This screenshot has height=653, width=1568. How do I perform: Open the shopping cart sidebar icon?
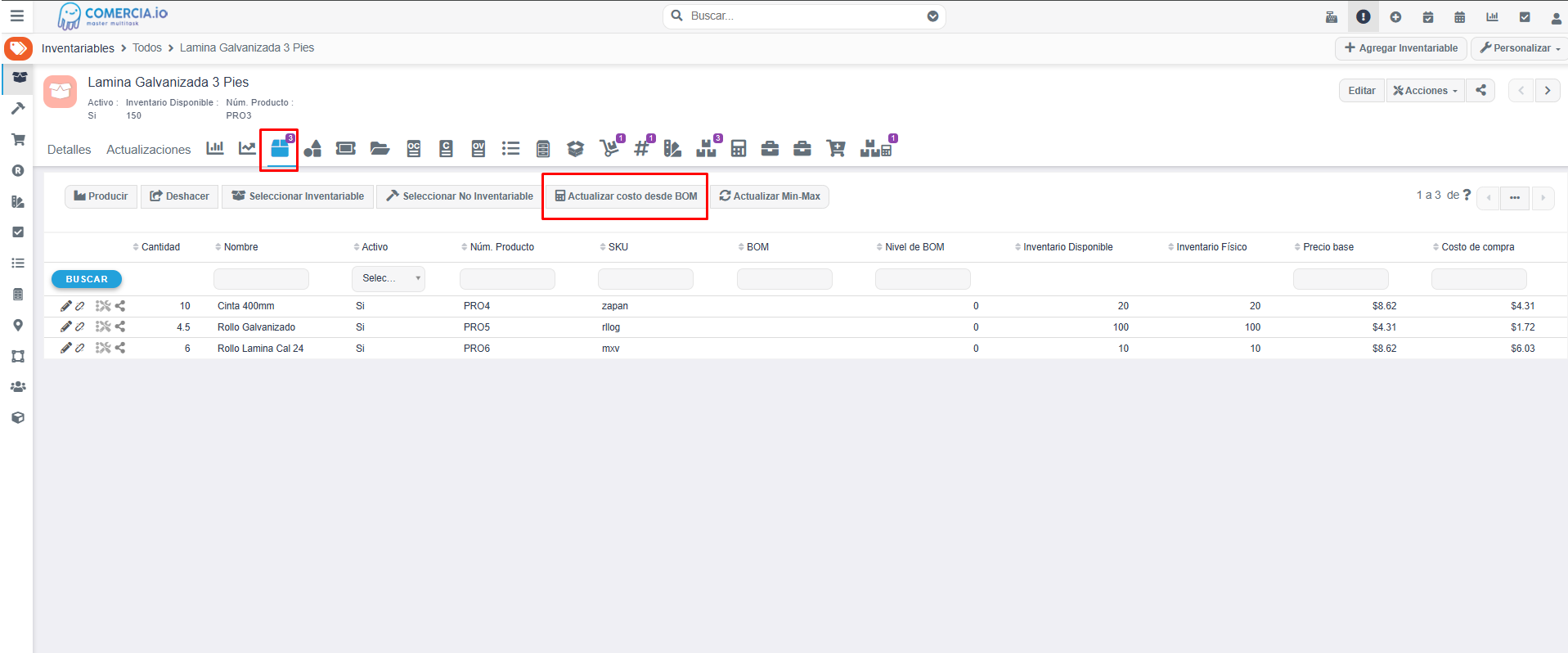(x=18, y=139)
